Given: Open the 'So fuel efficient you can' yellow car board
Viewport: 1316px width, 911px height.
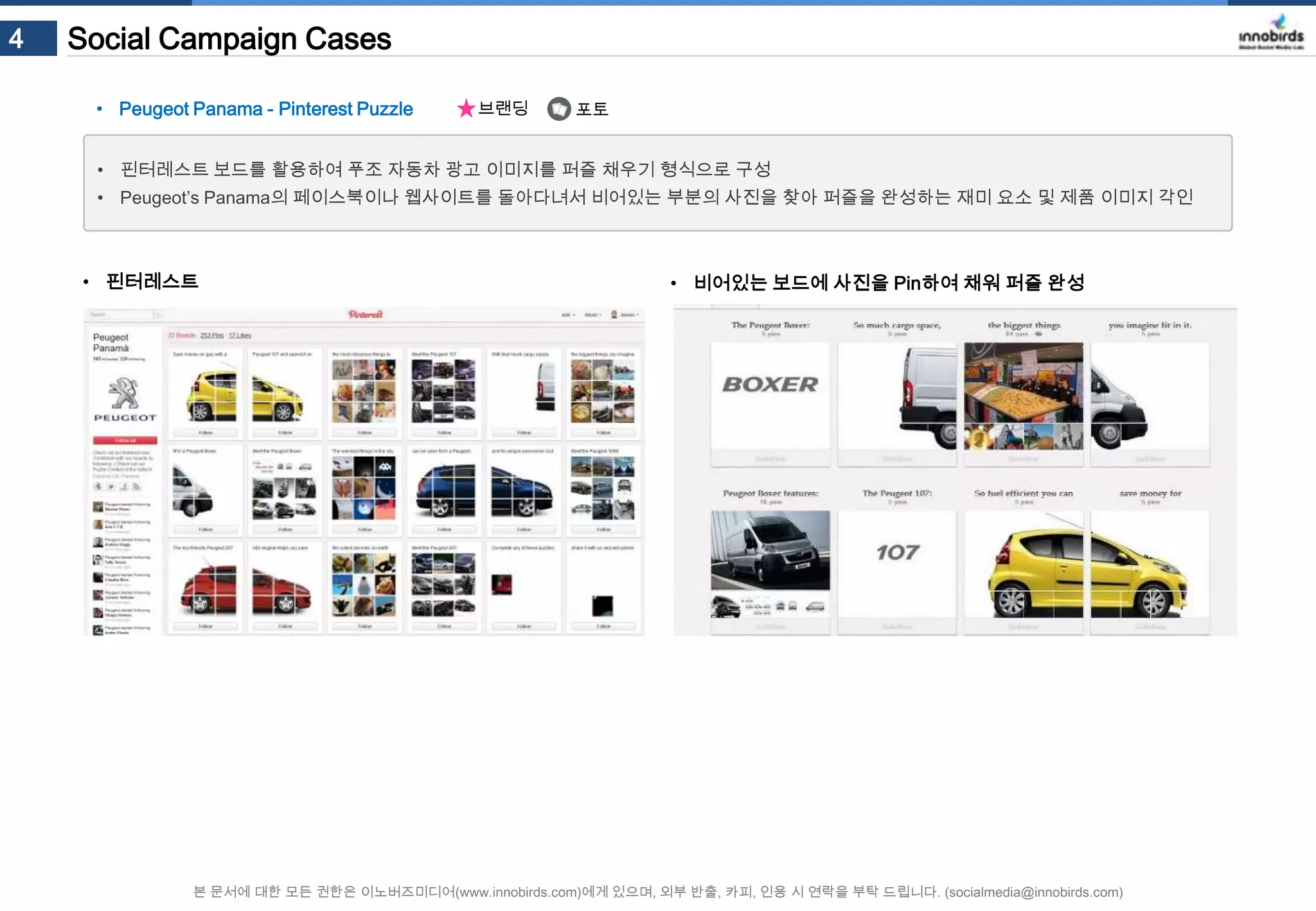Looking at the screenshot, I should 1023,564.
